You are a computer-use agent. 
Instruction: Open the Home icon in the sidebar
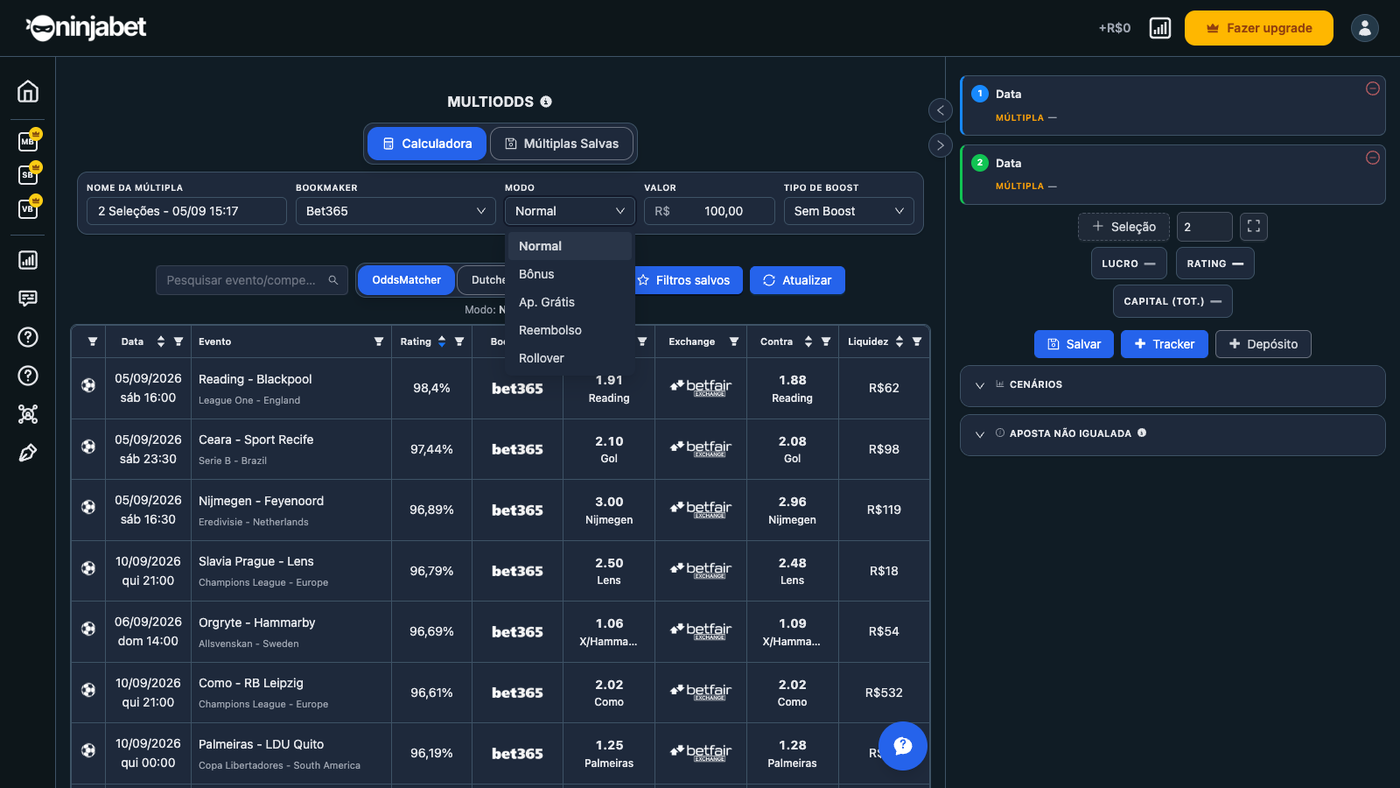tap(28, 91)
